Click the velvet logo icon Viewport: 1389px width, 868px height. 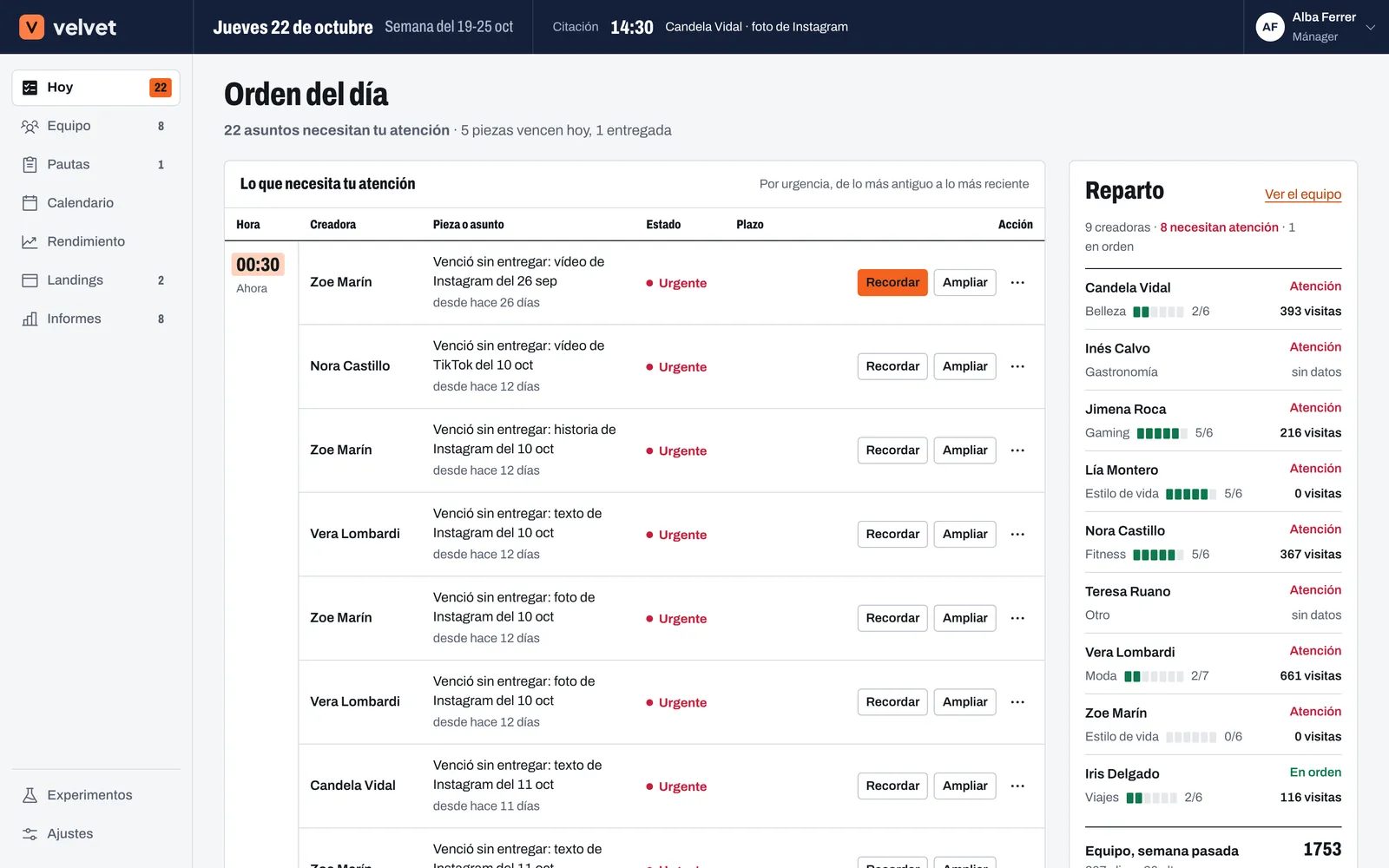click(32, 27)
